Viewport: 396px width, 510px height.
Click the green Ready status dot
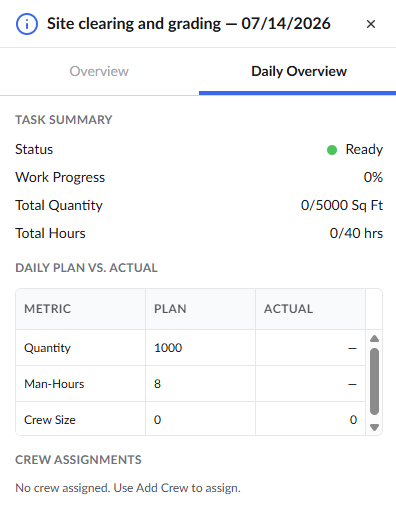click(332, 150)
